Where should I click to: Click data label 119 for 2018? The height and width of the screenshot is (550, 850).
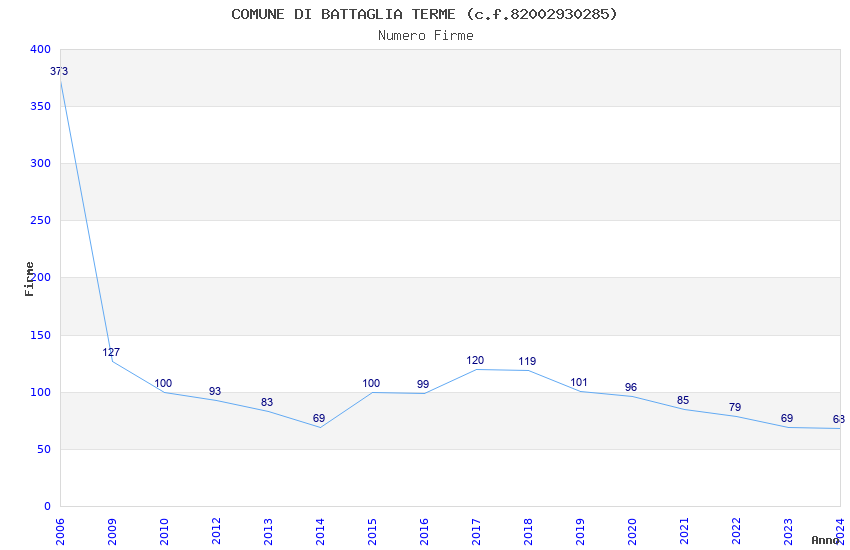(527, 361)
